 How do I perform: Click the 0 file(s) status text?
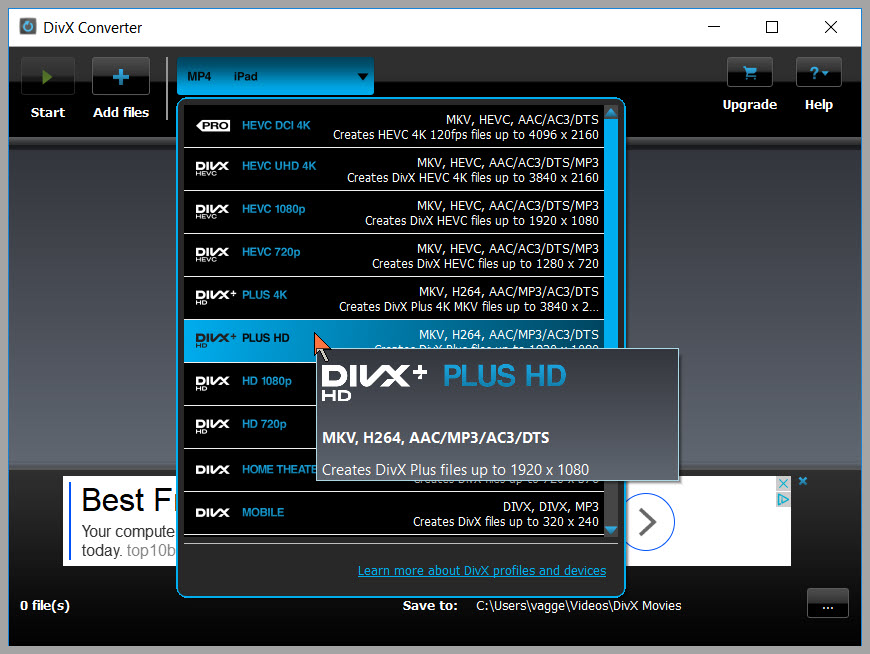tap(45, 605)
